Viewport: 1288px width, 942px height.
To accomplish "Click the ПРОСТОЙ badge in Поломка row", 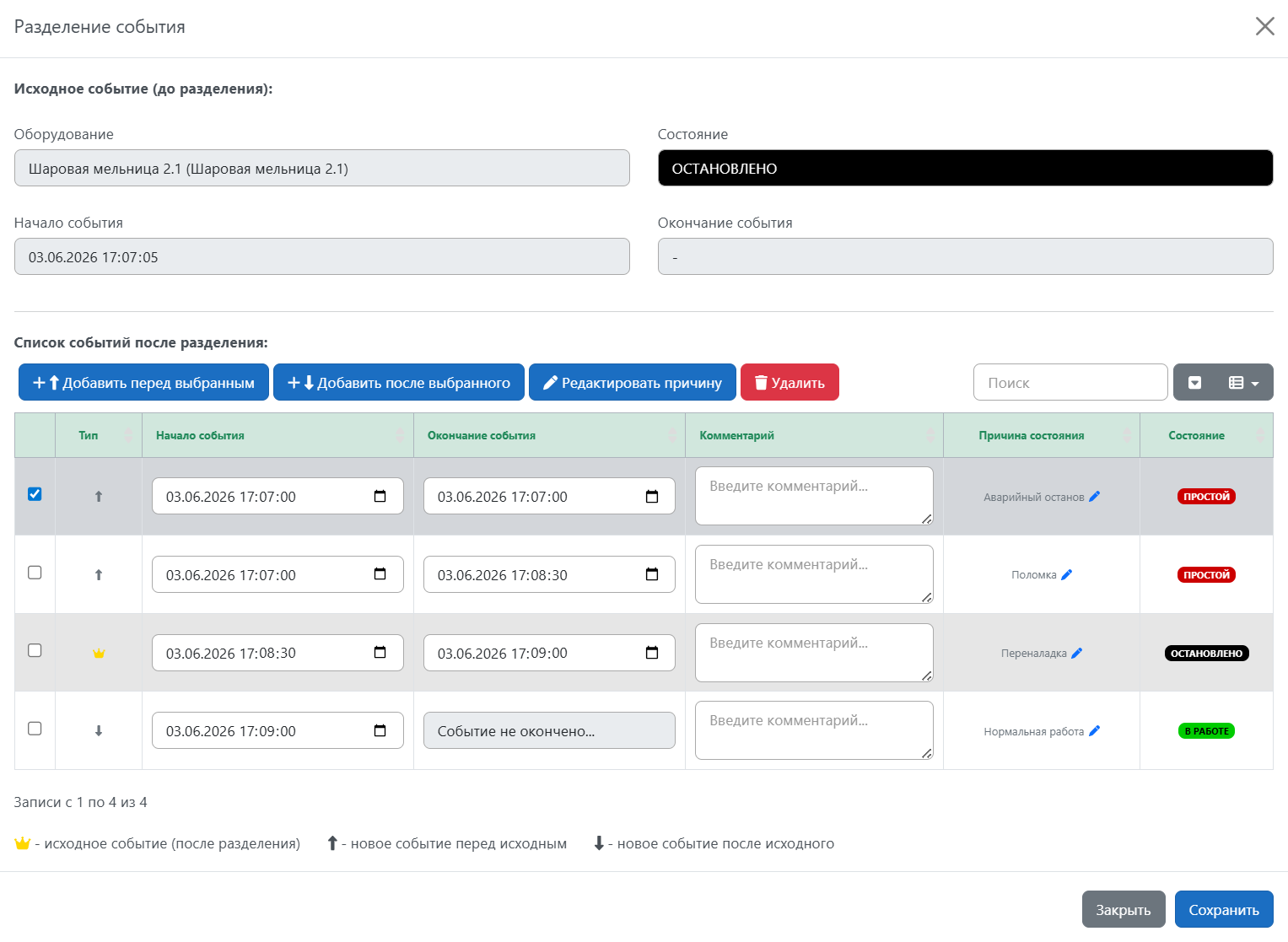I will (1206, 575).
